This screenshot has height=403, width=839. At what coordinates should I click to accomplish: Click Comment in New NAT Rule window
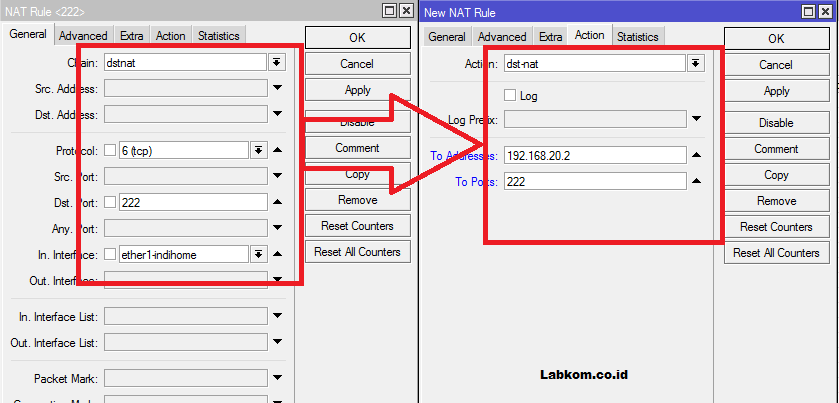click(x=776, y=149)
